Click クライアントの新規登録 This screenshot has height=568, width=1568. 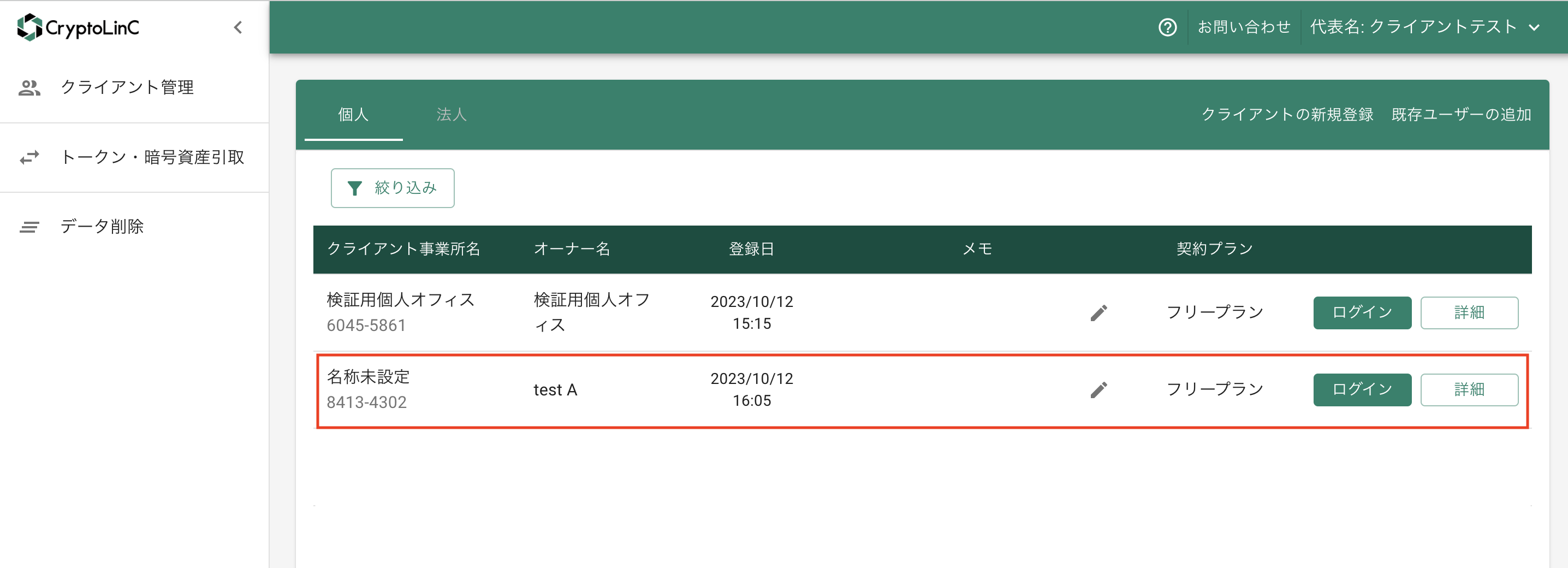coord(1287,115)
